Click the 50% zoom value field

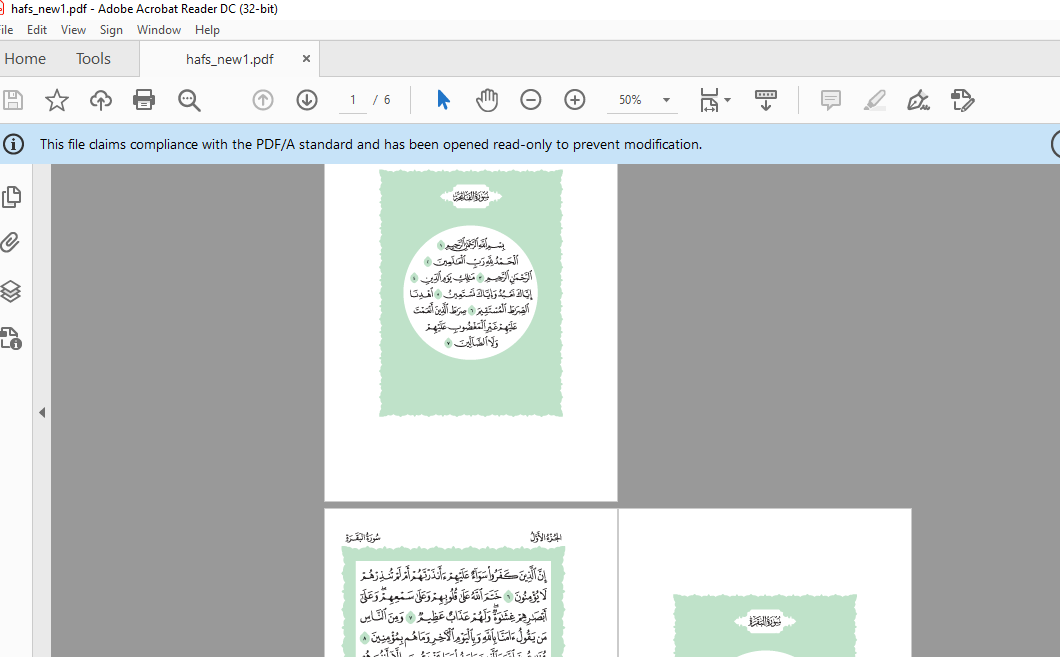(x=630, y=100)
